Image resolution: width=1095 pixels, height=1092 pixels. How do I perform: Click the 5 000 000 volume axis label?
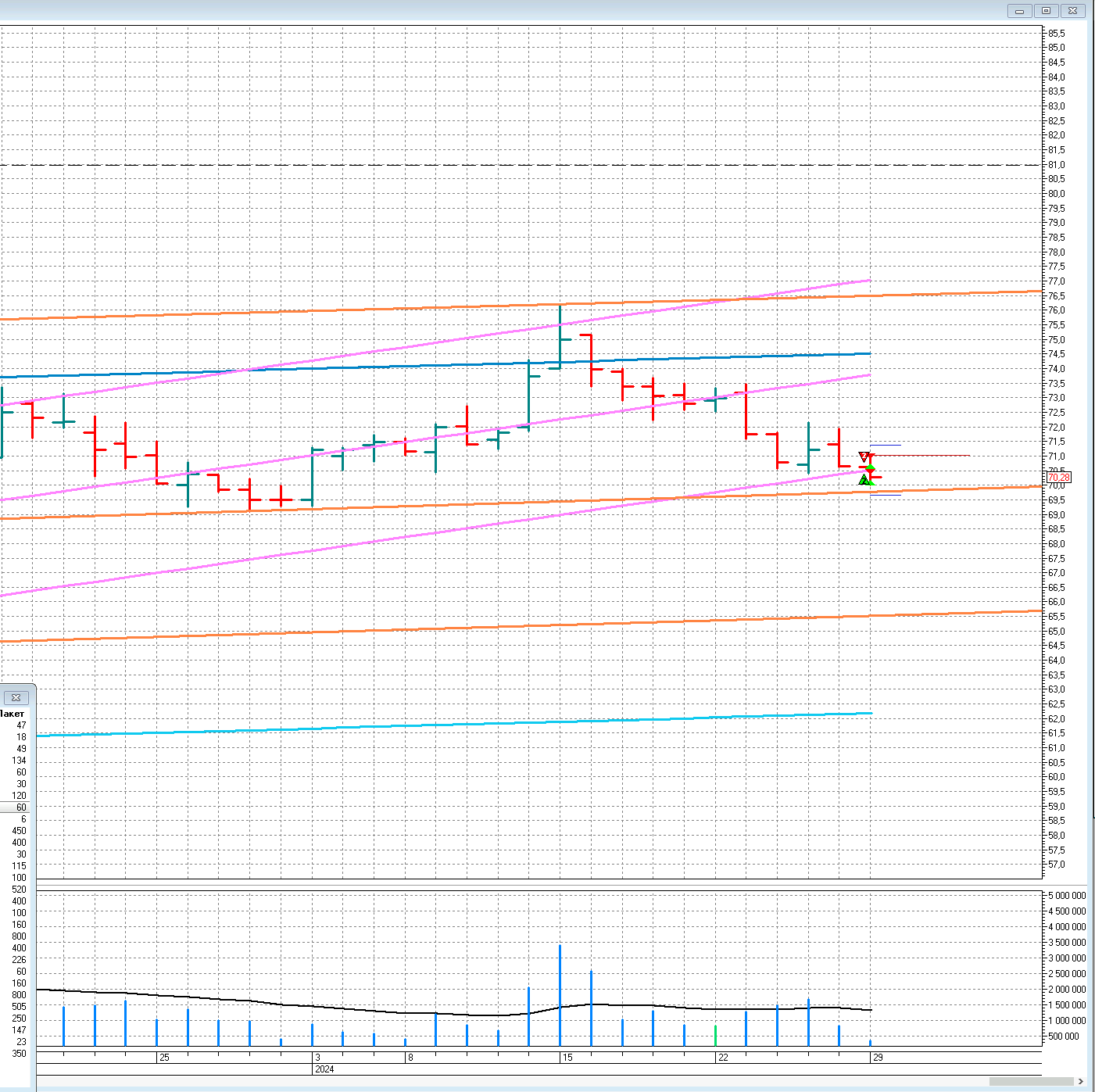click(x=1068, y=896)
